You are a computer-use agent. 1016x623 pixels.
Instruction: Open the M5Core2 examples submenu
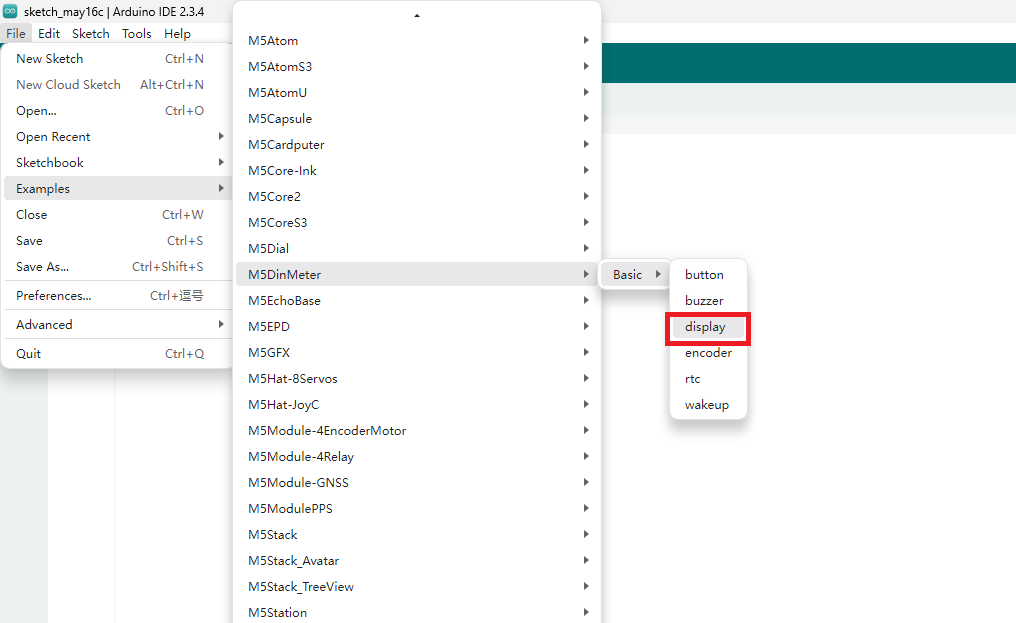417,196
